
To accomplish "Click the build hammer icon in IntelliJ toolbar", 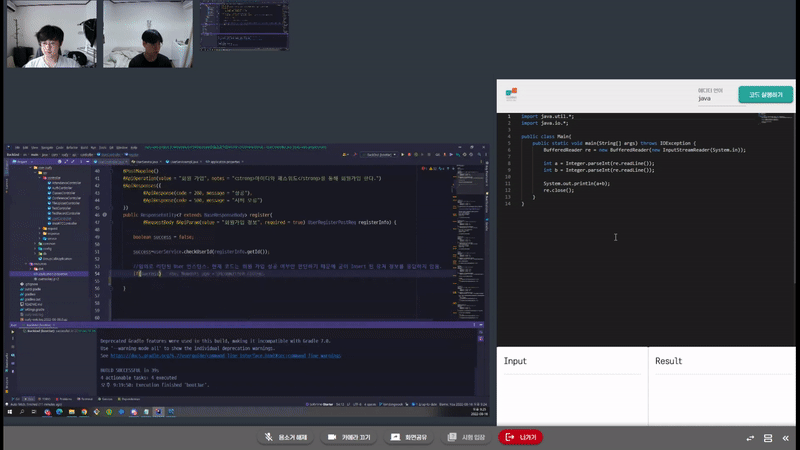I will (x=356, y=155).
